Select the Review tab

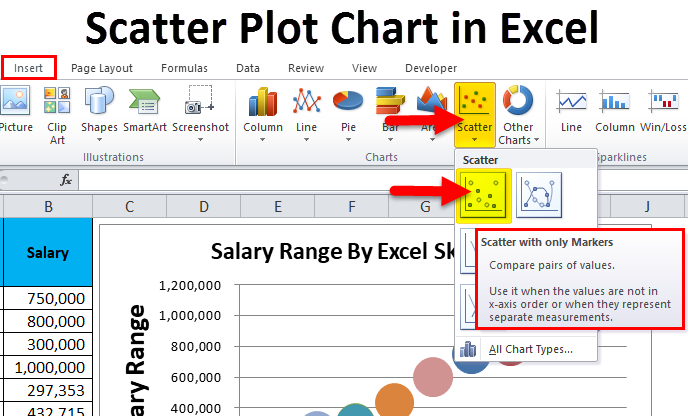[x=306, y=68]
